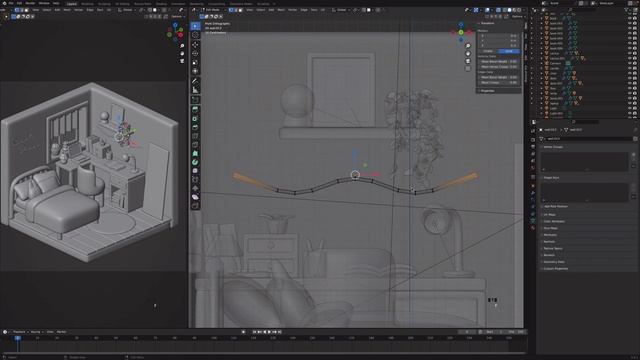The width and height of the screenshot is (640, 360).
Task: Click Add Rest Position button
Action: (x=556, y=207)
